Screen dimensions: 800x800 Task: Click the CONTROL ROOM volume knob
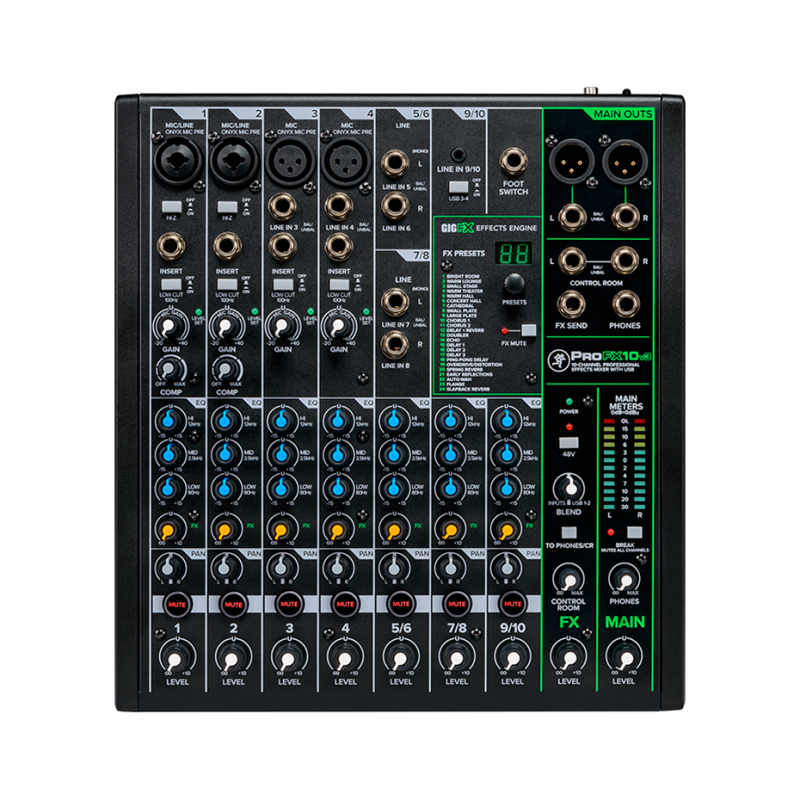tap(568, 578)
